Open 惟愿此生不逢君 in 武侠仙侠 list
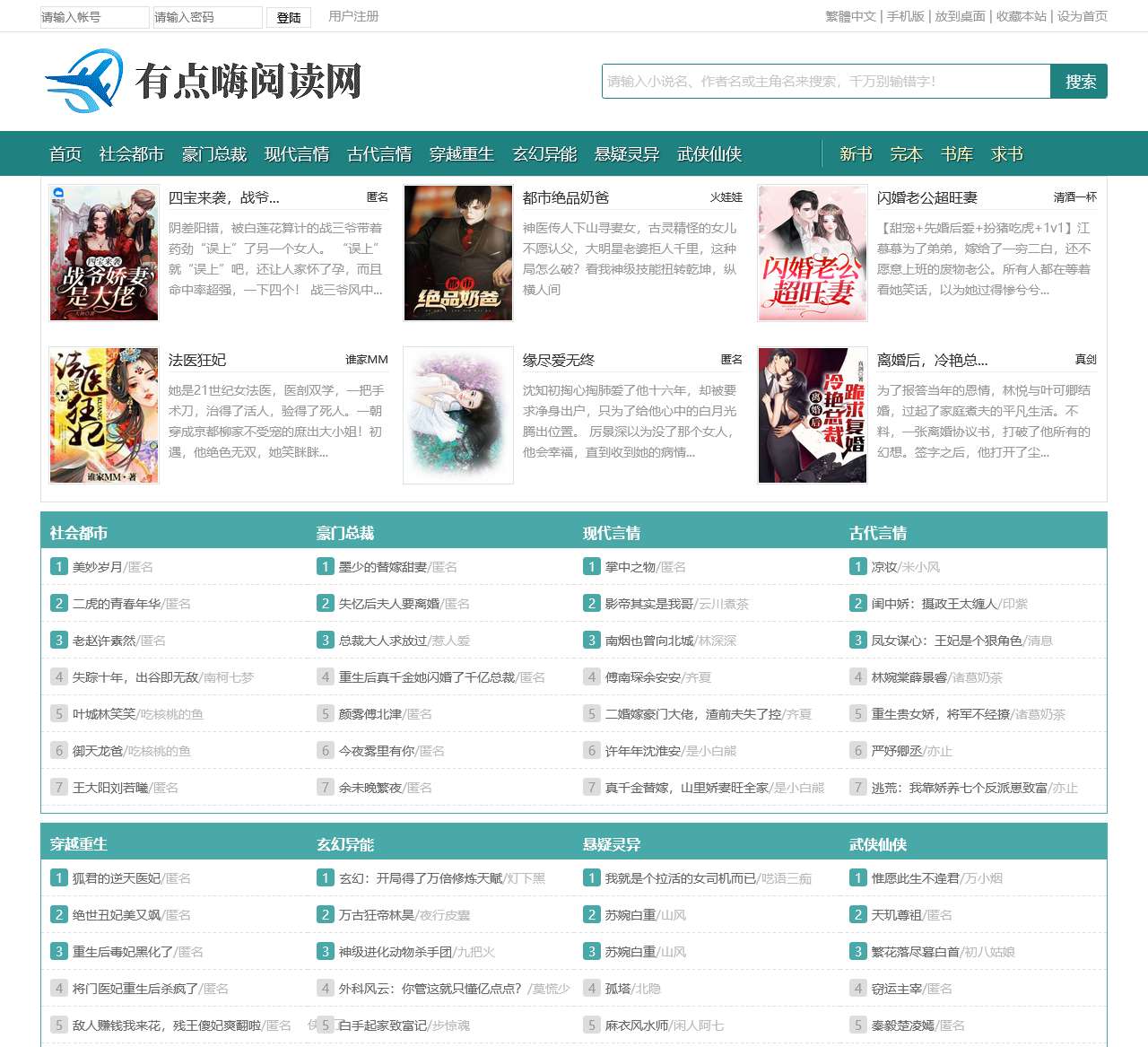Screen dimensions: 1148x1047 [x=916, y=878]
